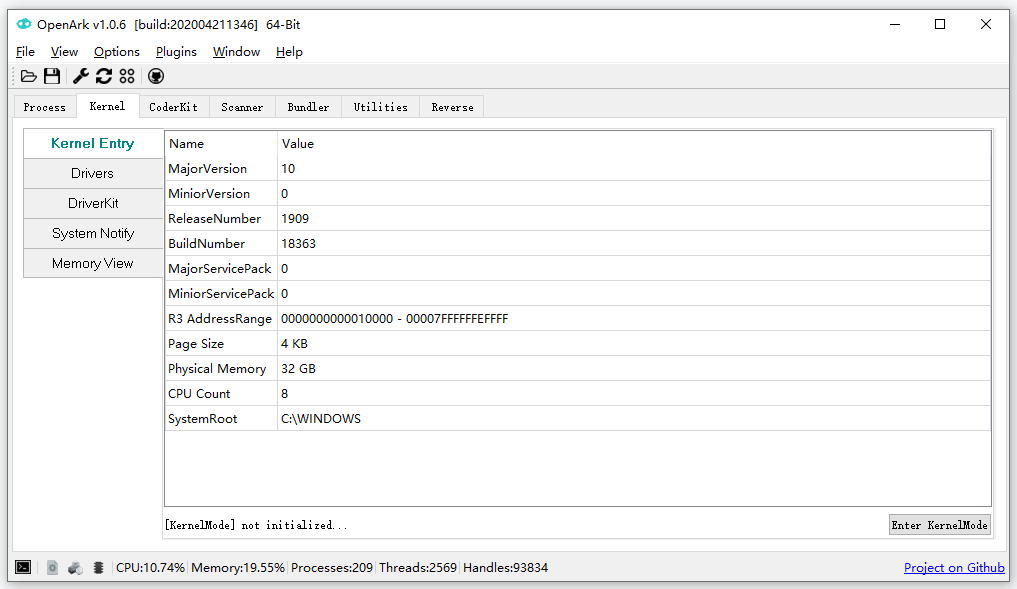This screenshot has width=1017, height=589.
Task: Click the BuildNumber row name cell
Action: coord(221,243)
